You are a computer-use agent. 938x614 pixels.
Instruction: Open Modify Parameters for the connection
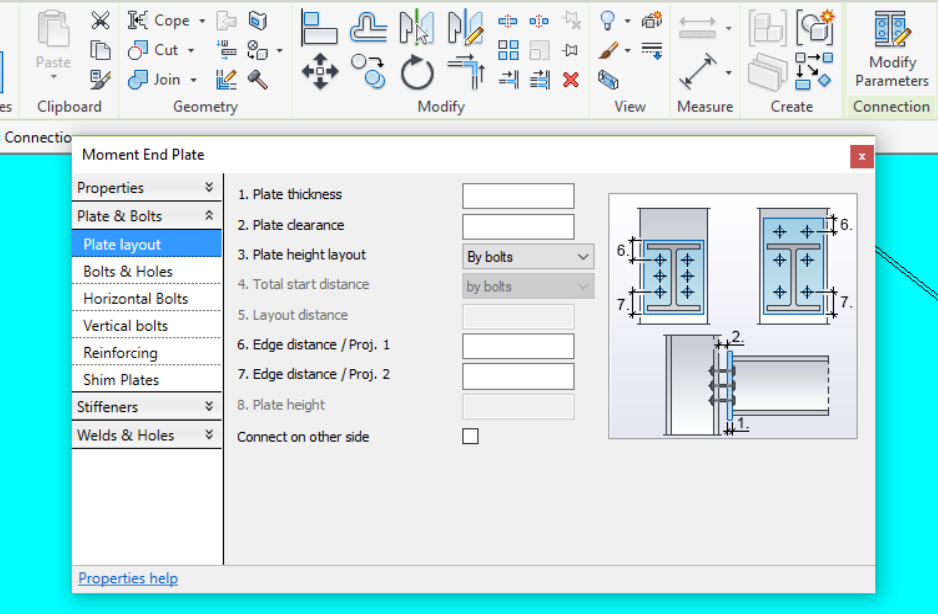tap(891, 50)
